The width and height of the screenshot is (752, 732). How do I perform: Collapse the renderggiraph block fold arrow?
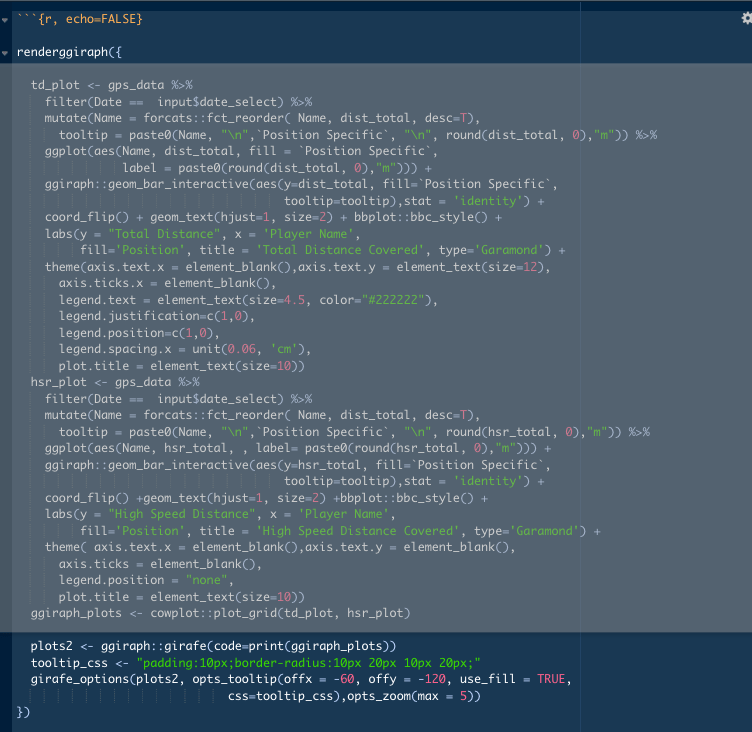tap(5, 52)
